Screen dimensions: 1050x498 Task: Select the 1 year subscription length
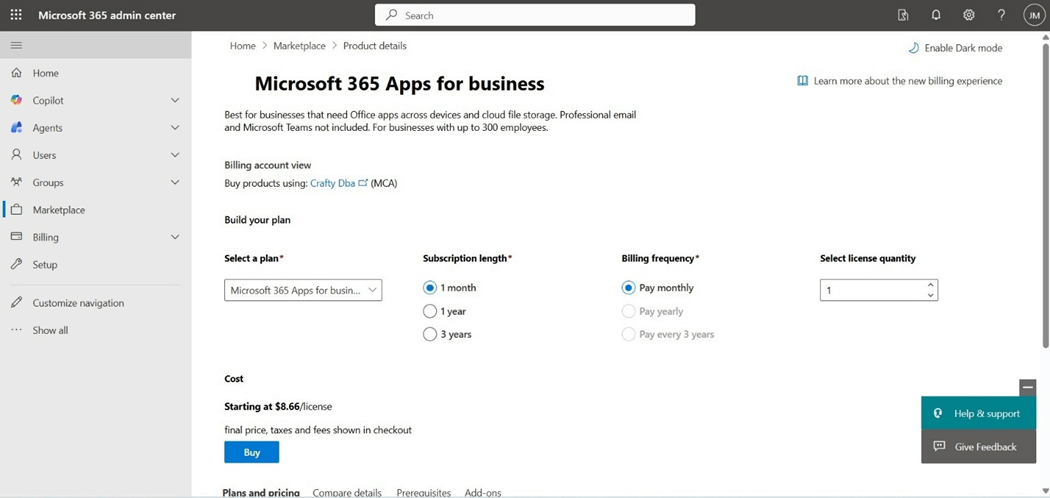coord(430,311)
